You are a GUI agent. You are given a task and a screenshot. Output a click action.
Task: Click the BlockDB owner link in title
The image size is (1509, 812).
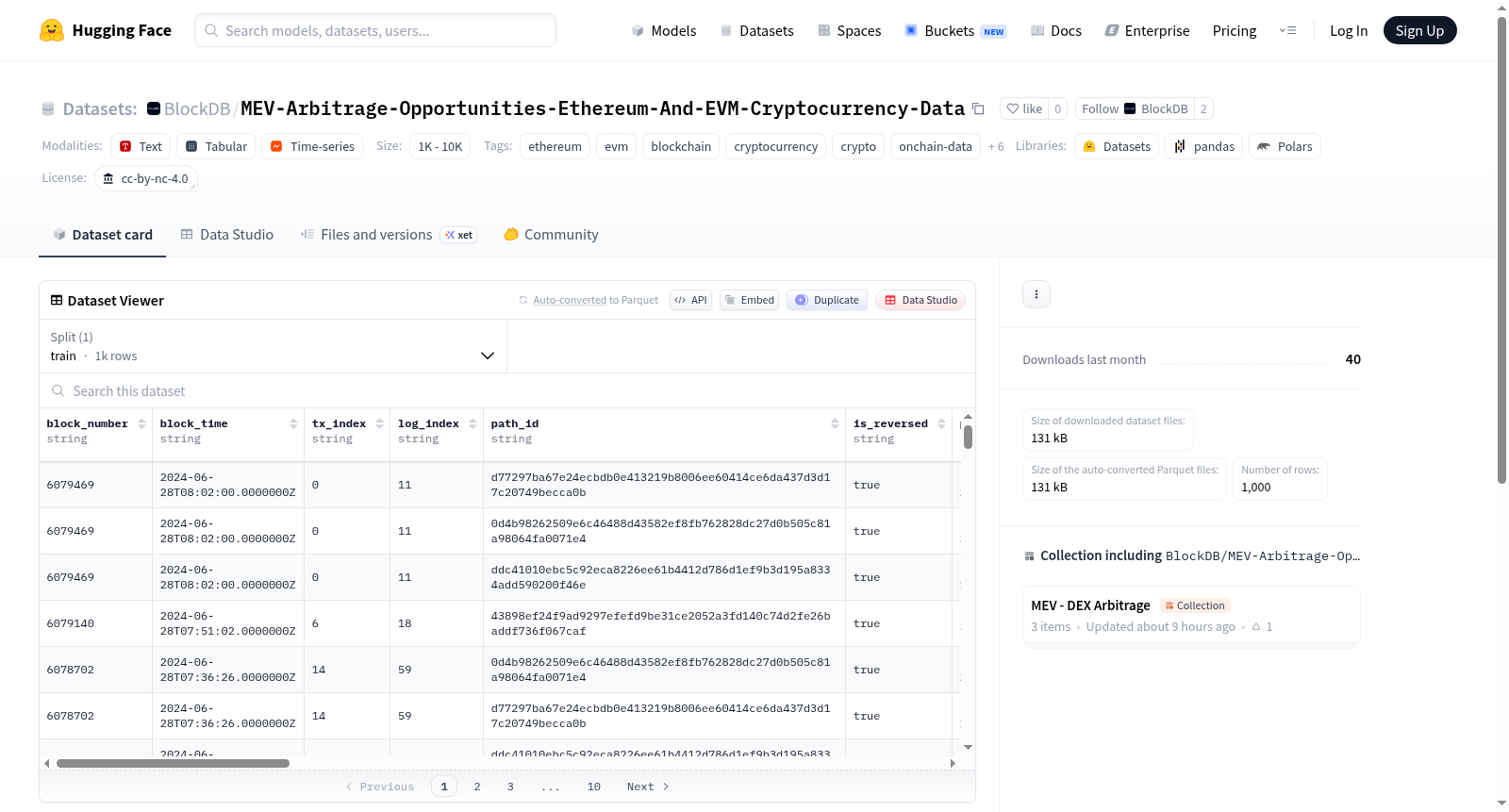point(197,109)
